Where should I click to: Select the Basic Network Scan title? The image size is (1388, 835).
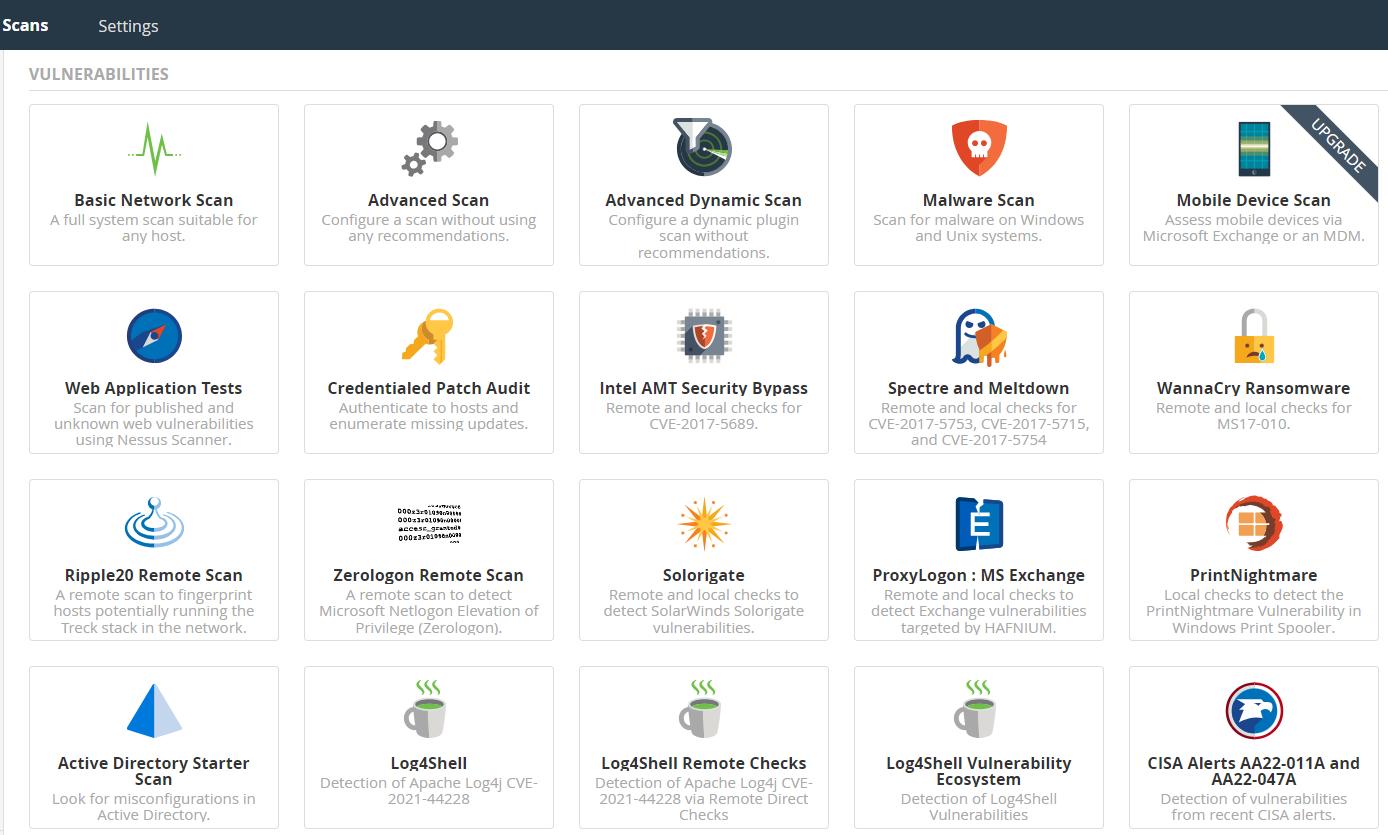tap(154, 200)
